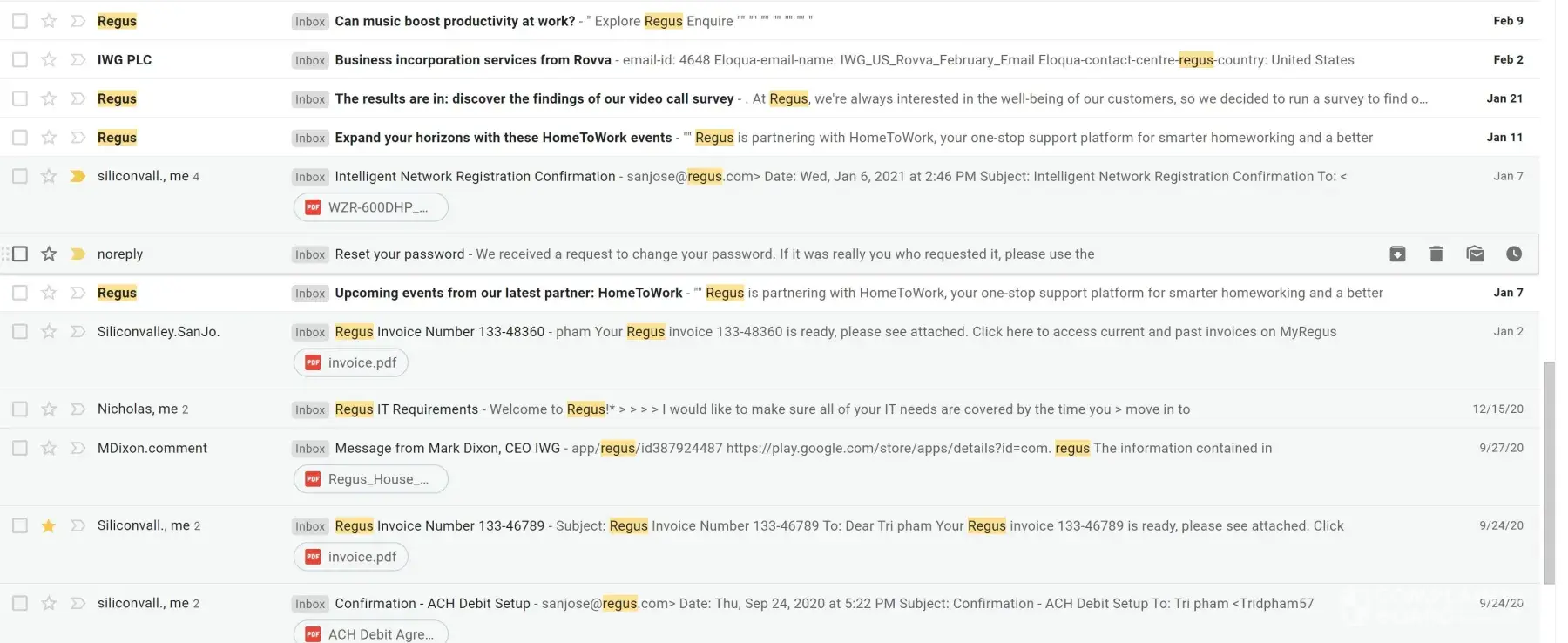Open the Regus_House PDF attachment chip
1568x643 pixels.
371,479
